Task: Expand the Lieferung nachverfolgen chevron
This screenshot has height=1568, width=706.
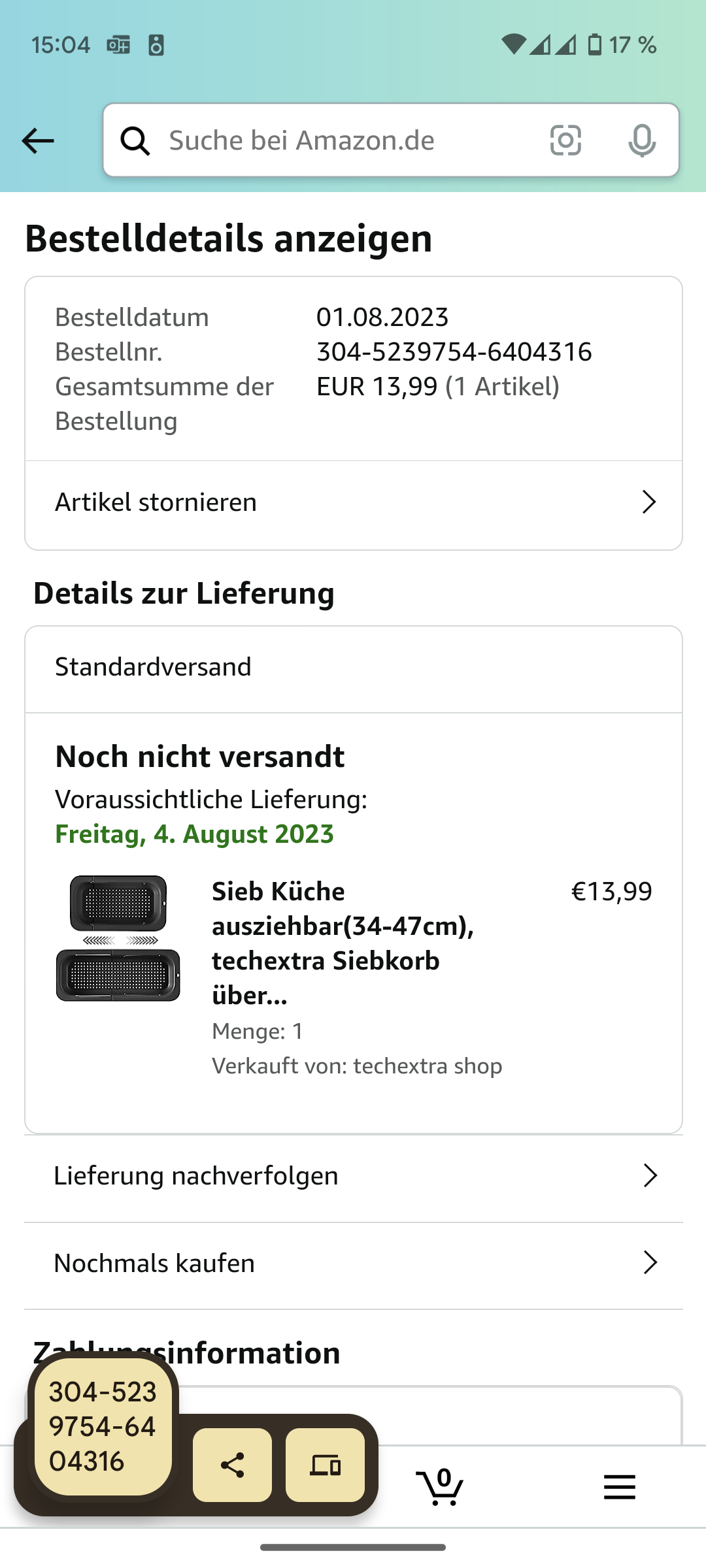Action: 650,1176
